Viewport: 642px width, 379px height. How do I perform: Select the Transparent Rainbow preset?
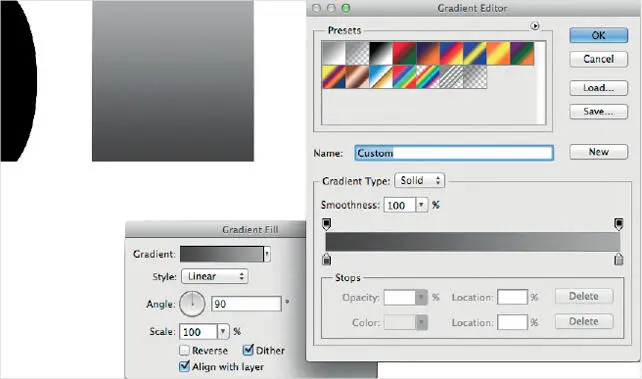pyautogui.click(x=428, y=77)
